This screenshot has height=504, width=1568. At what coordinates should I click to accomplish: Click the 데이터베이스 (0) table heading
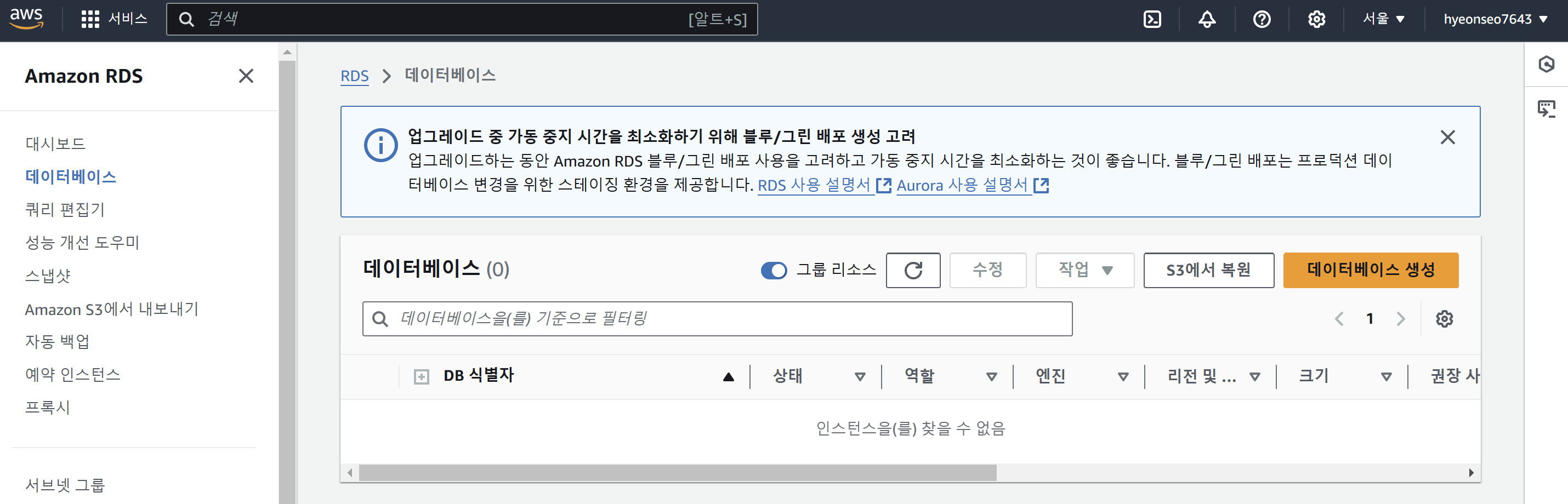pyautogui.click(x=436, y=270)
